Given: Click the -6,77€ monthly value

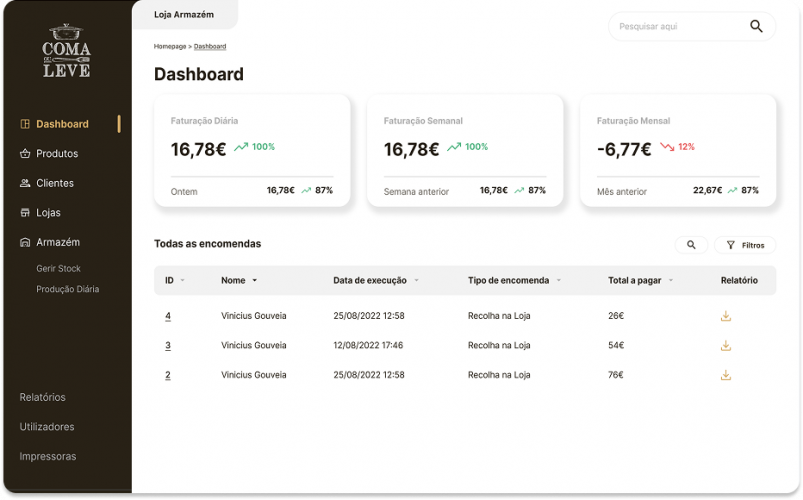Looking at the screenshot, I should [x=624, y=150].
